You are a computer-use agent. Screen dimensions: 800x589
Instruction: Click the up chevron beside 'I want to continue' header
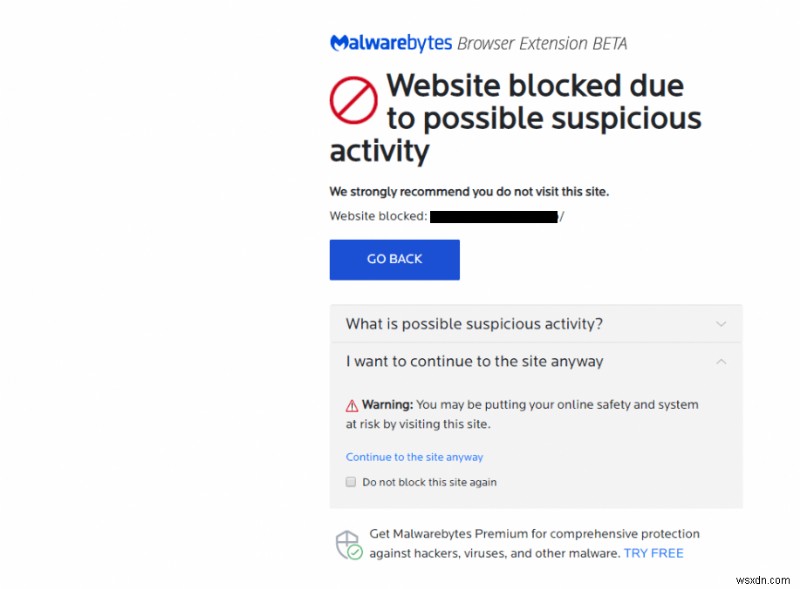point(721,361)
